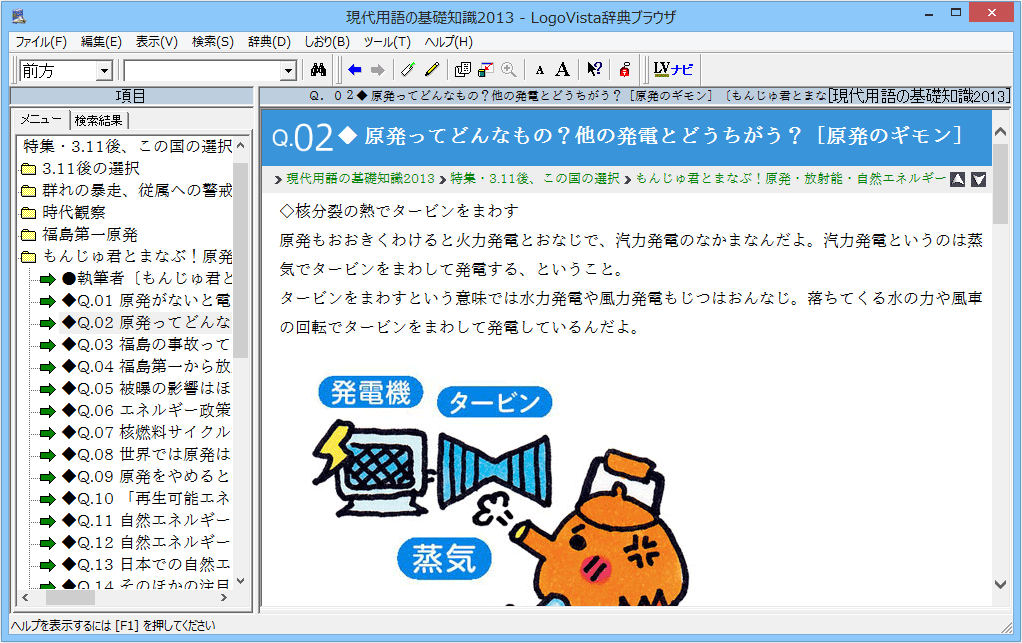Open the 辞典(D) menu
Viewport: 1022px width, 643px height.
pos(269,42)
